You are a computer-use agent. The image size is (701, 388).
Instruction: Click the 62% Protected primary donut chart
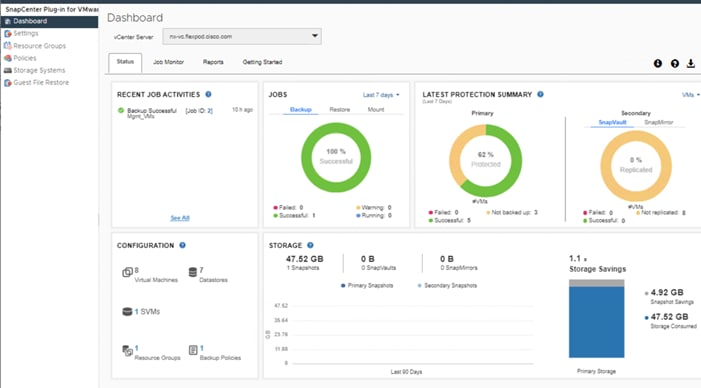pos(486,160)
